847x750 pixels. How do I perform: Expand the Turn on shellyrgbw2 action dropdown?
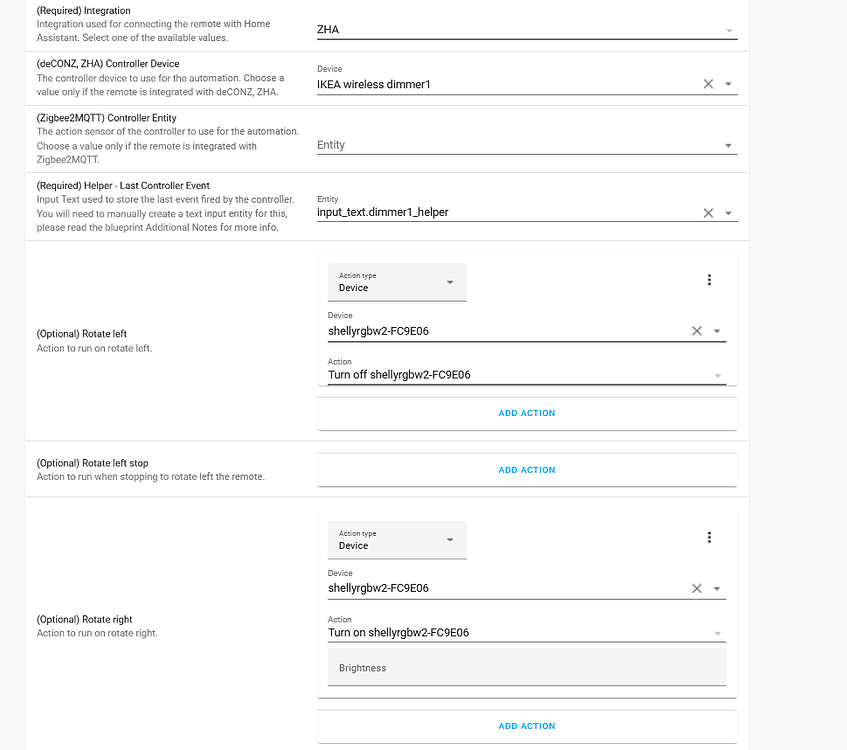pos(717,633)
